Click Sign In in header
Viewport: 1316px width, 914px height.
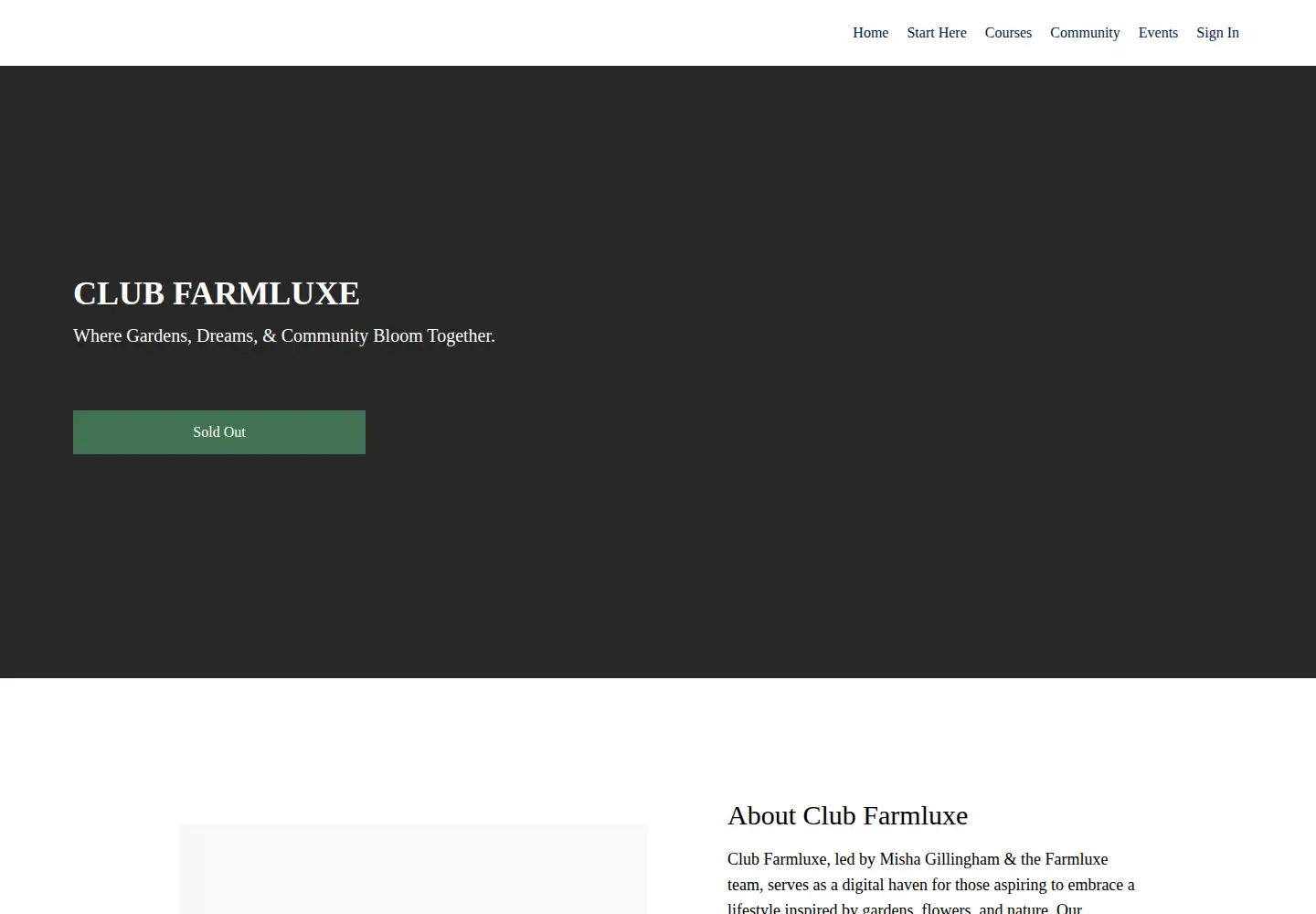1217,33
